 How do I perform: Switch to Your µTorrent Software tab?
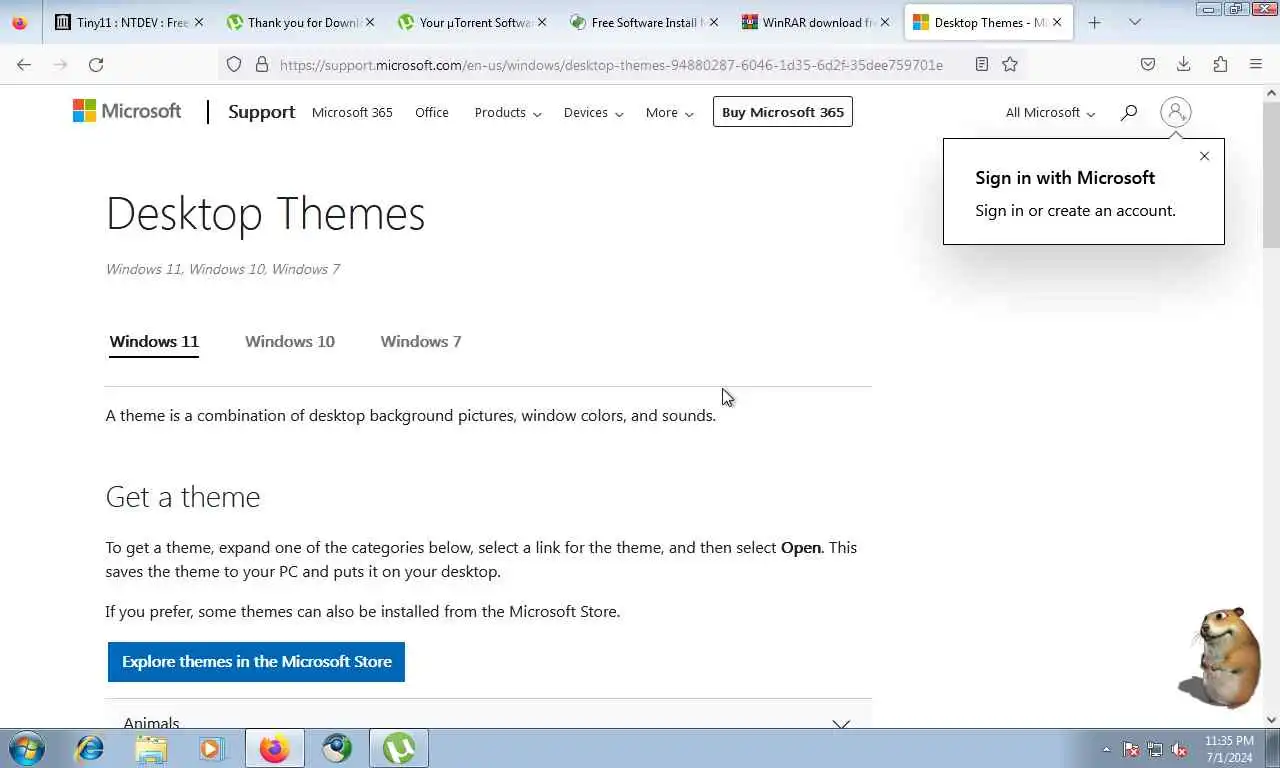tap(472, 22)
